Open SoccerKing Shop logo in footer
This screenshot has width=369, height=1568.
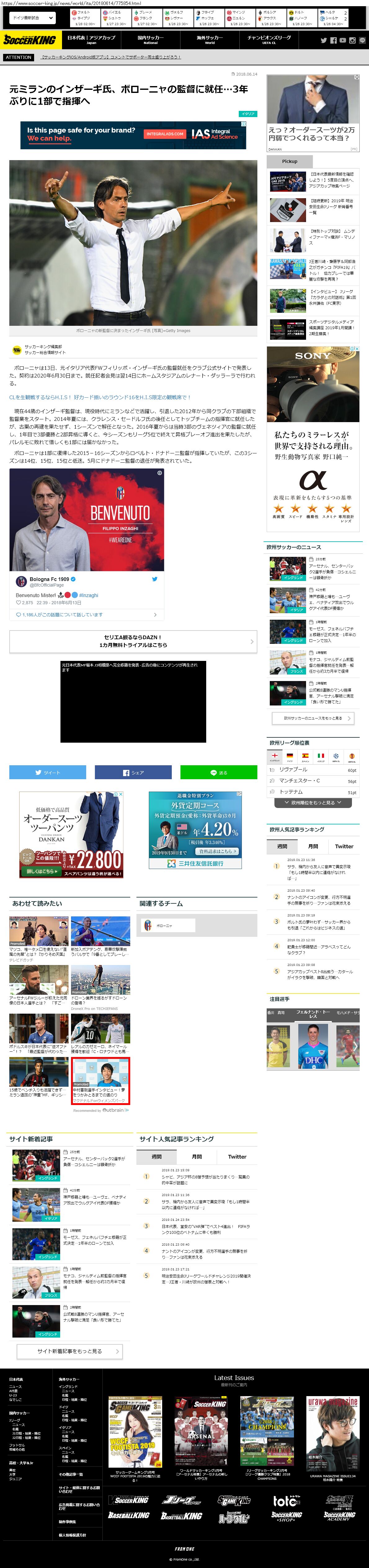(286, 1516)
